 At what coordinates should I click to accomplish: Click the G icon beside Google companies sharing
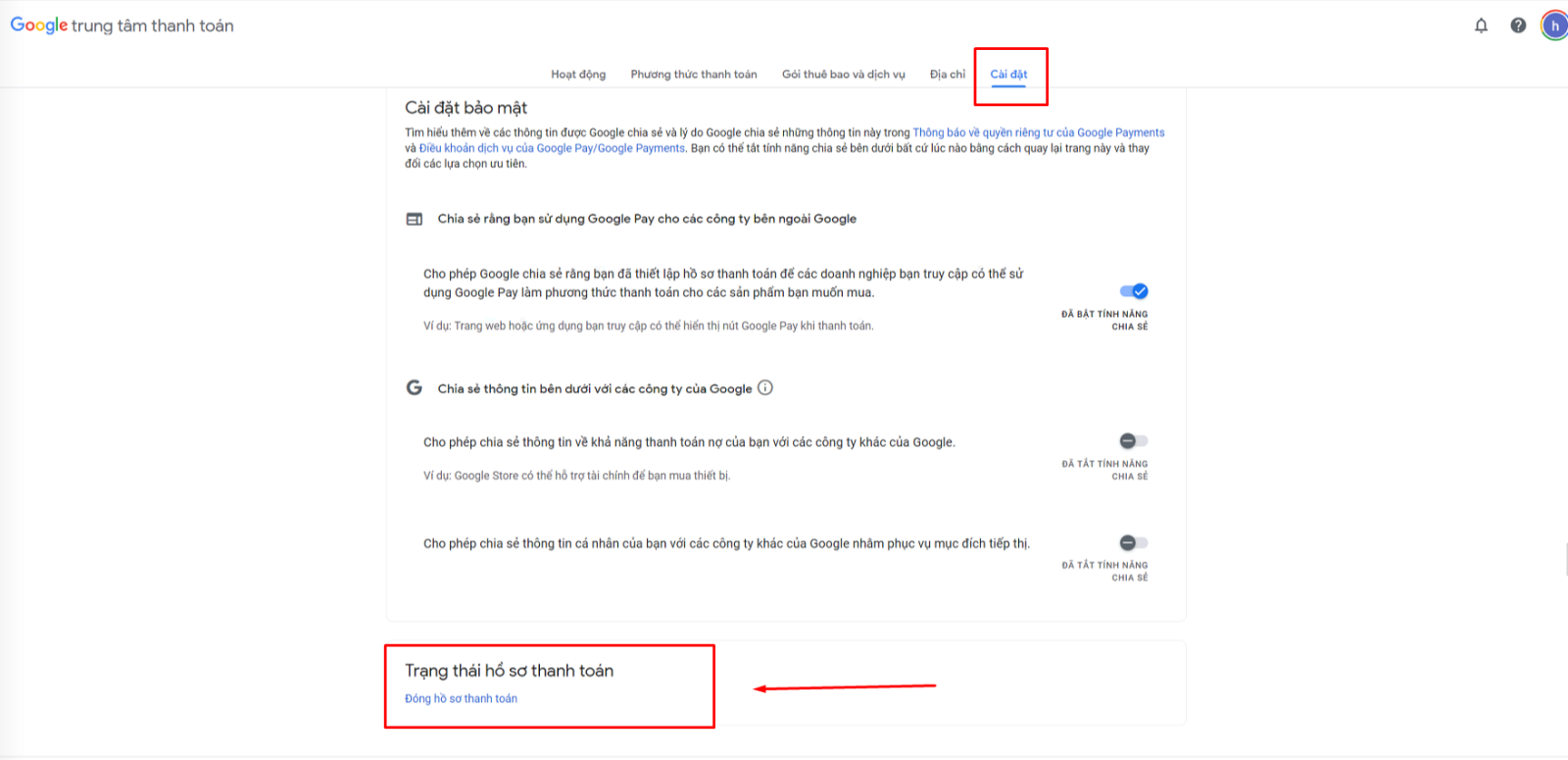coord(415,387)
